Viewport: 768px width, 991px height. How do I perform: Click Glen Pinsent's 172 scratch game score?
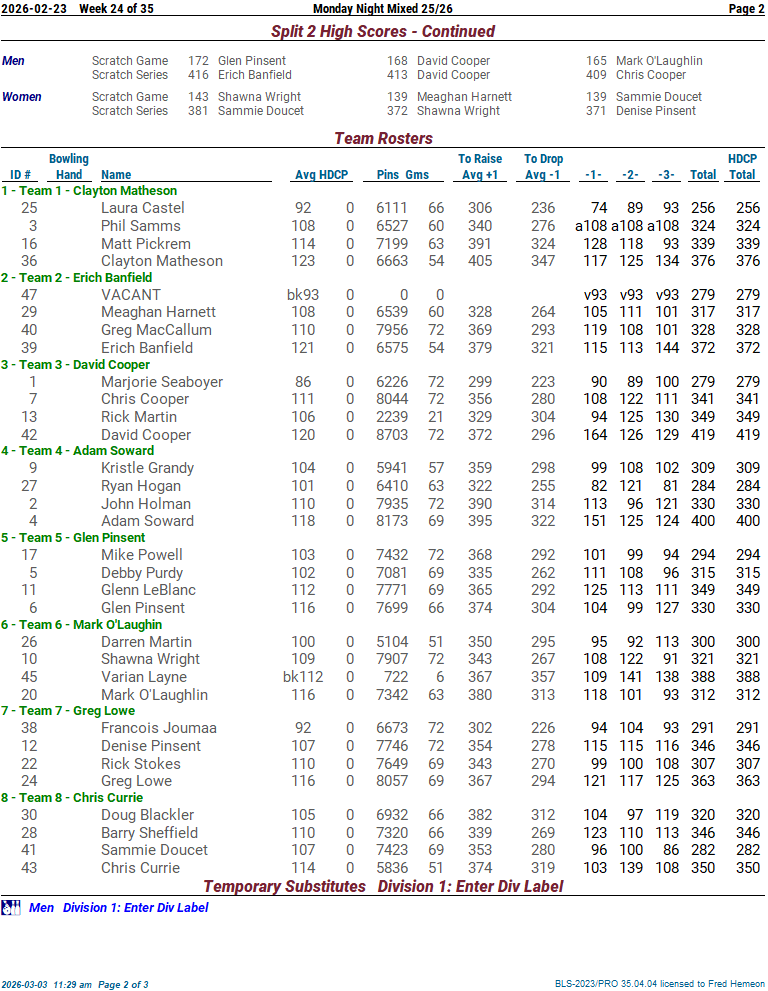click(198, 61)
